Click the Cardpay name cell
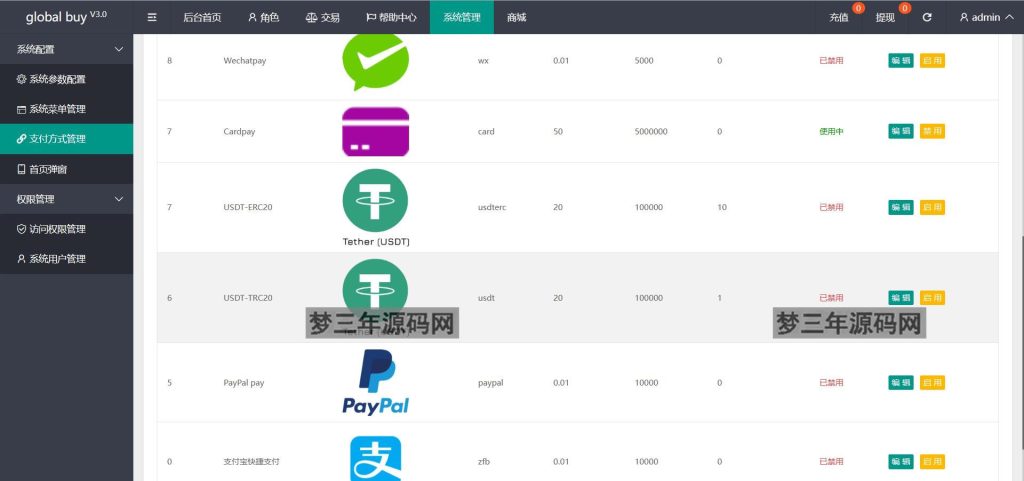1024x481 pixels. [239, 131]
